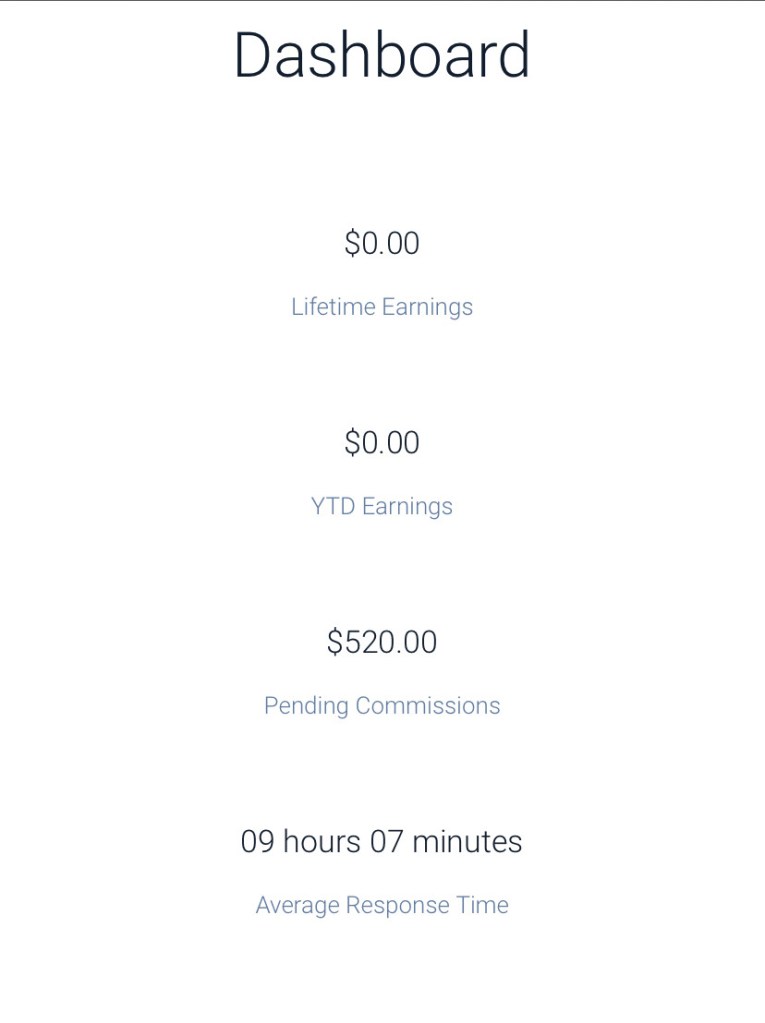The height and width of the screenshot is (1023, 765).
Task: Click the word "Time" in the bottom label
Action: pyautogui.click(x=483, y=905)
